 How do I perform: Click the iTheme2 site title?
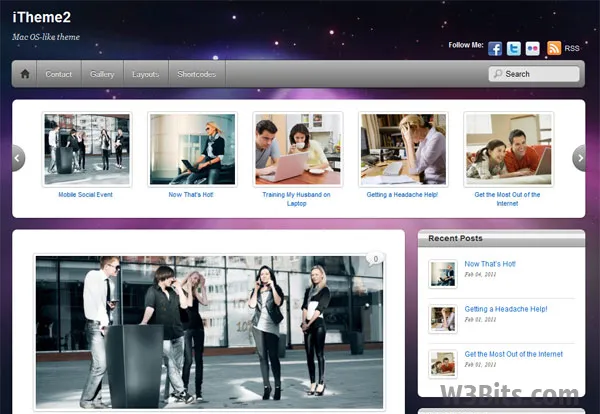coord(42,17)
